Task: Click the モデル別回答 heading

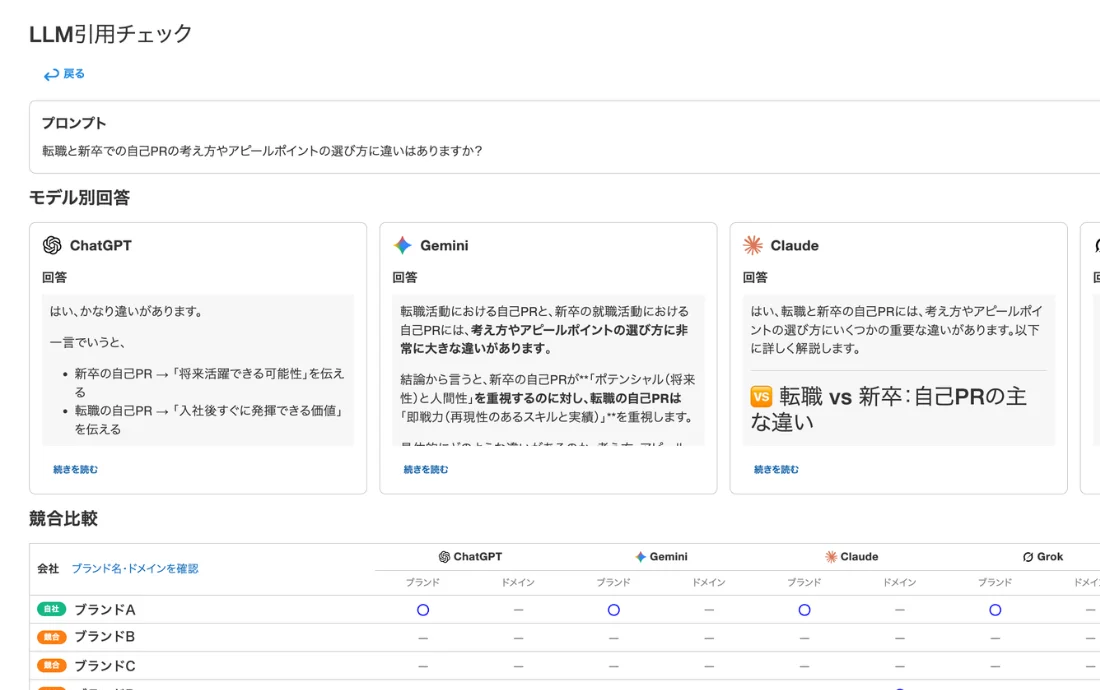Action: [79, 198]
